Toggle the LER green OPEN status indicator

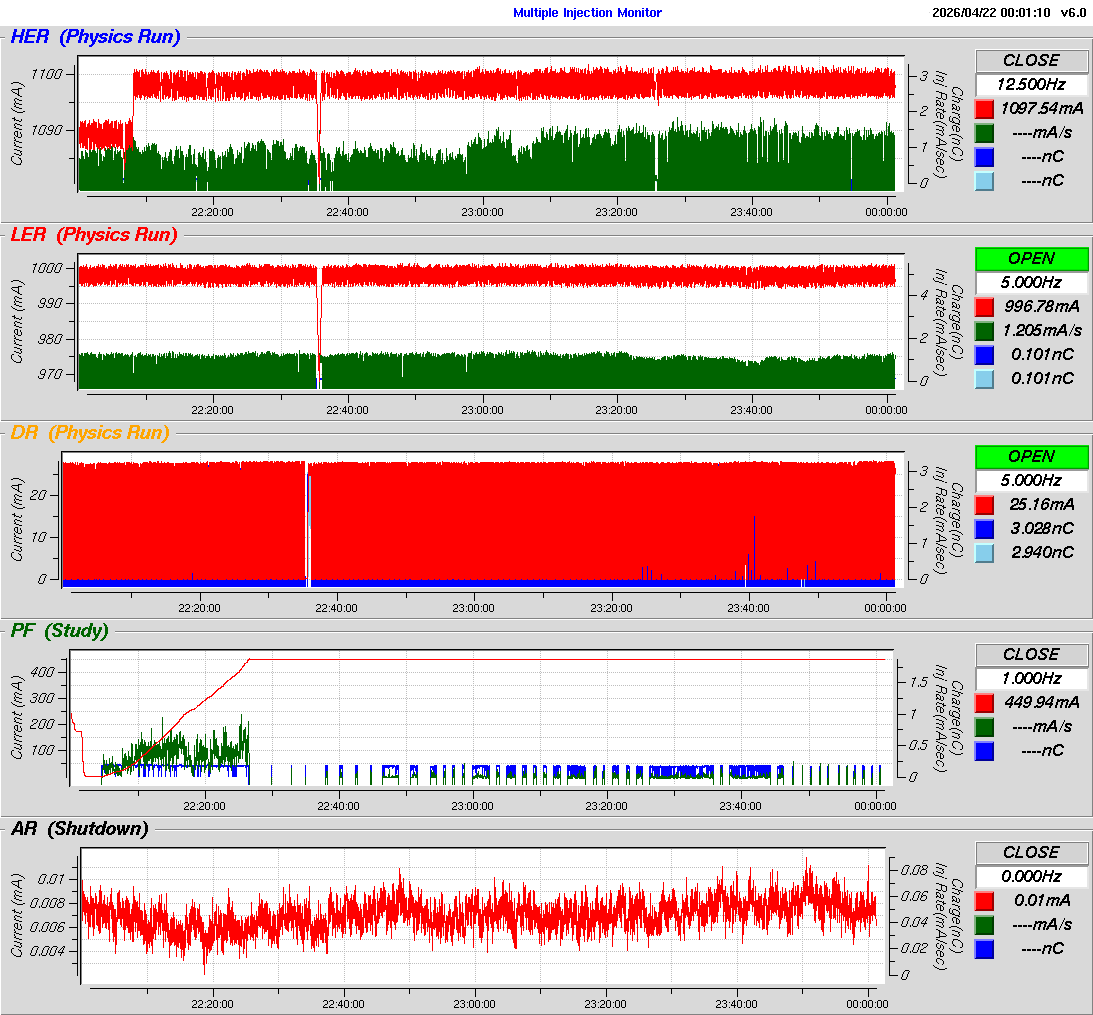point(1031,258)
